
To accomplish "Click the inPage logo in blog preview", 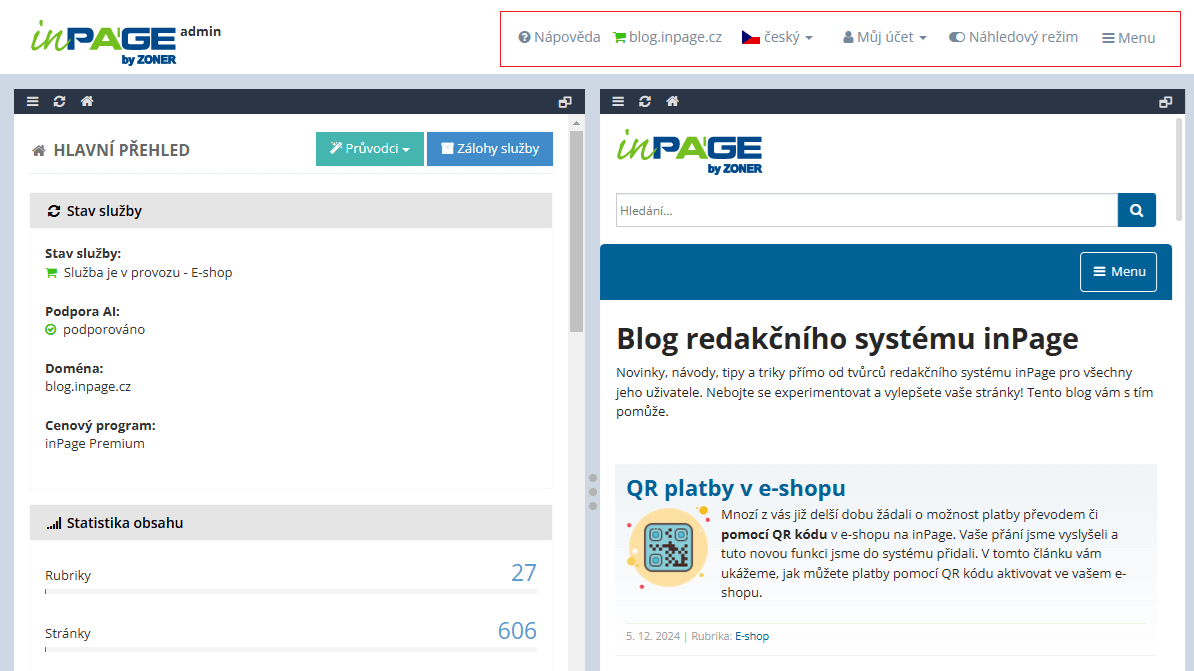I will click(x=689, y=152).
